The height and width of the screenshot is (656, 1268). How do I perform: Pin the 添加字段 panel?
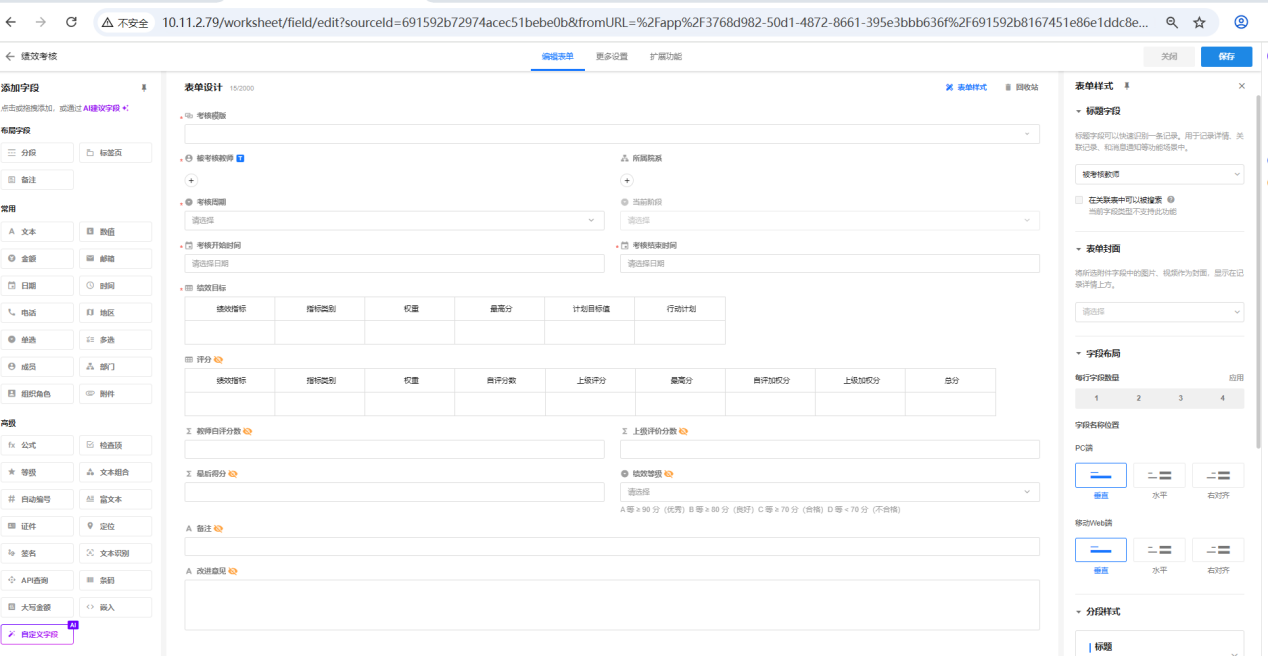pyautogui.click(x=143, y=88)
